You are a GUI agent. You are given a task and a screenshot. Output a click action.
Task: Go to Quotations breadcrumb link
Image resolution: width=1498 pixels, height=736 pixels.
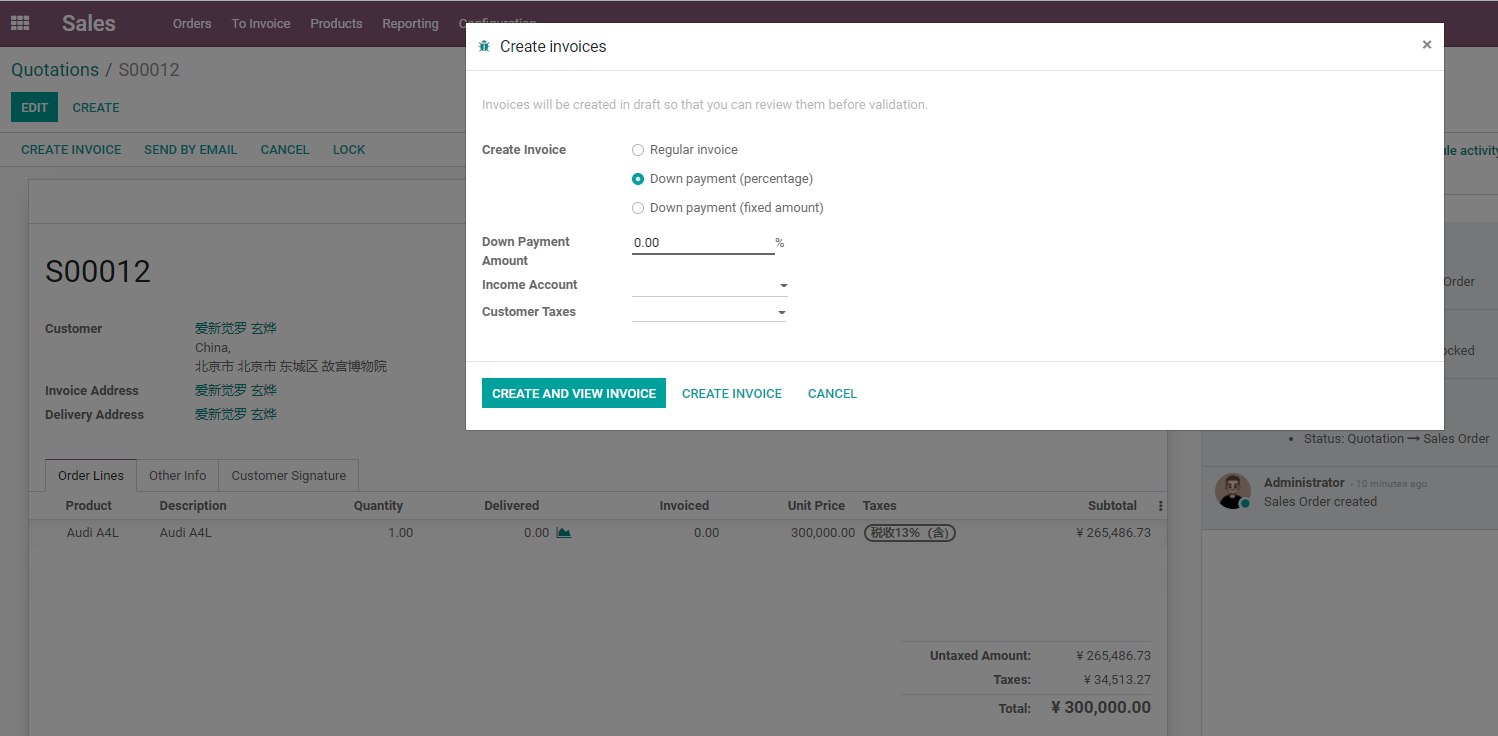tap(55, 70)
